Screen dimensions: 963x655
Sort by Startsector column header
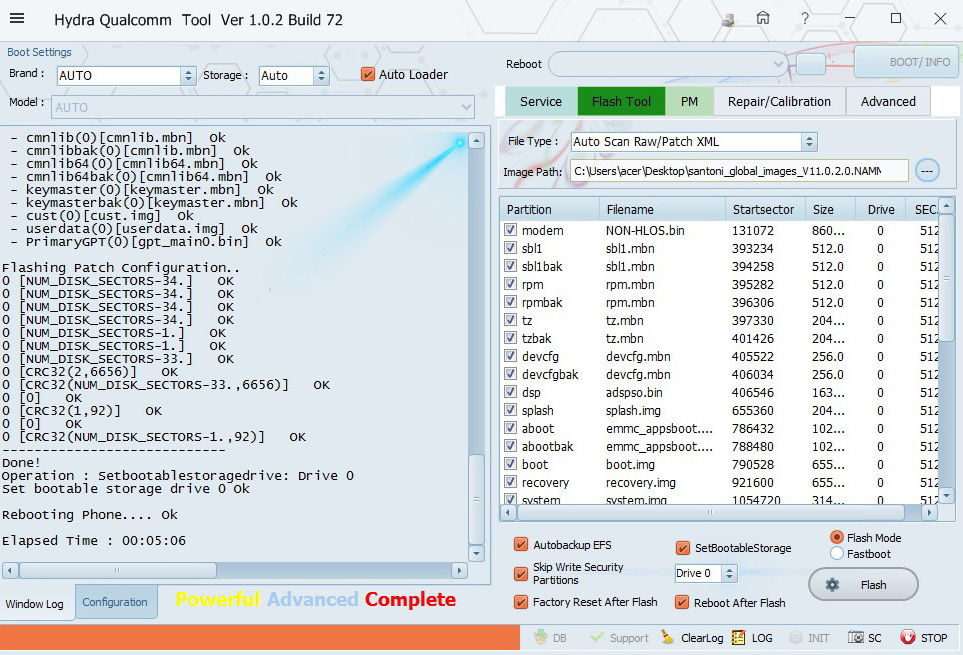click(765, 209)
